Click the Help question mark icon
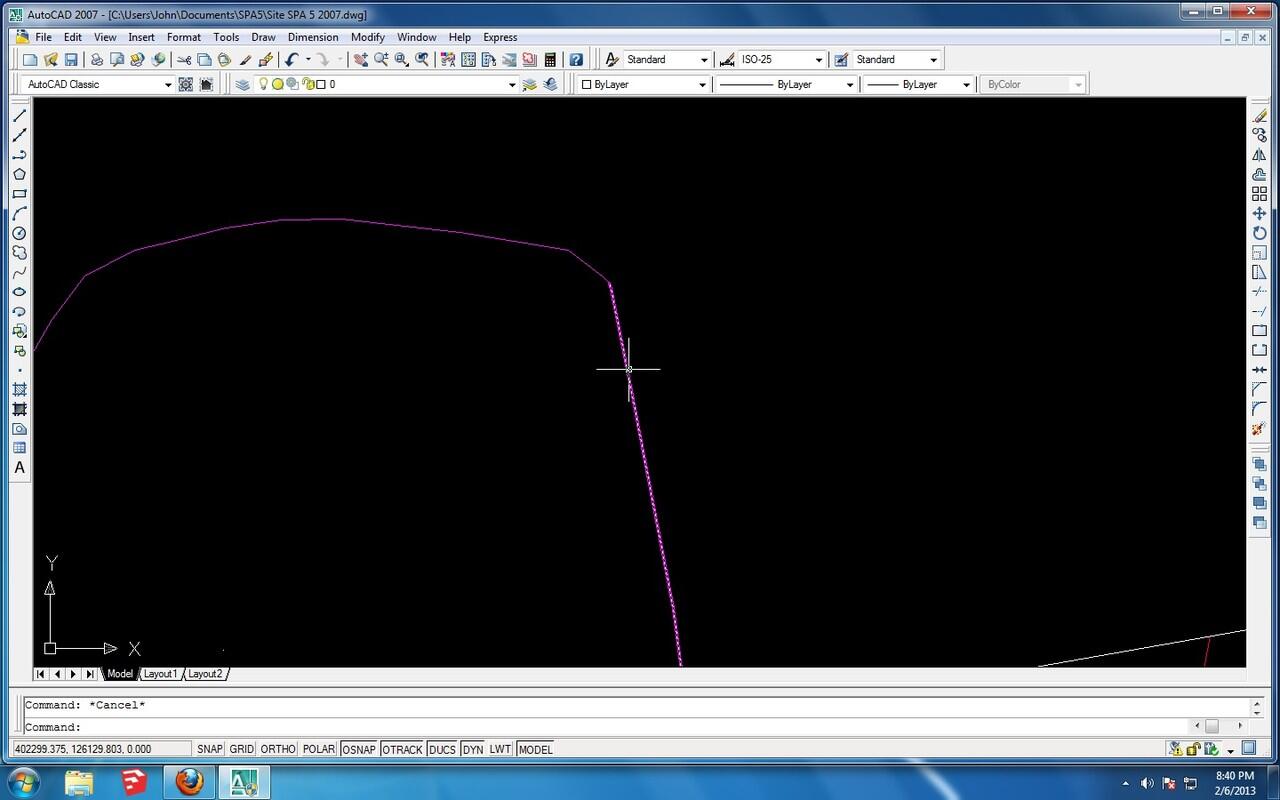1280x800 pixels. [x=576, y=60]
